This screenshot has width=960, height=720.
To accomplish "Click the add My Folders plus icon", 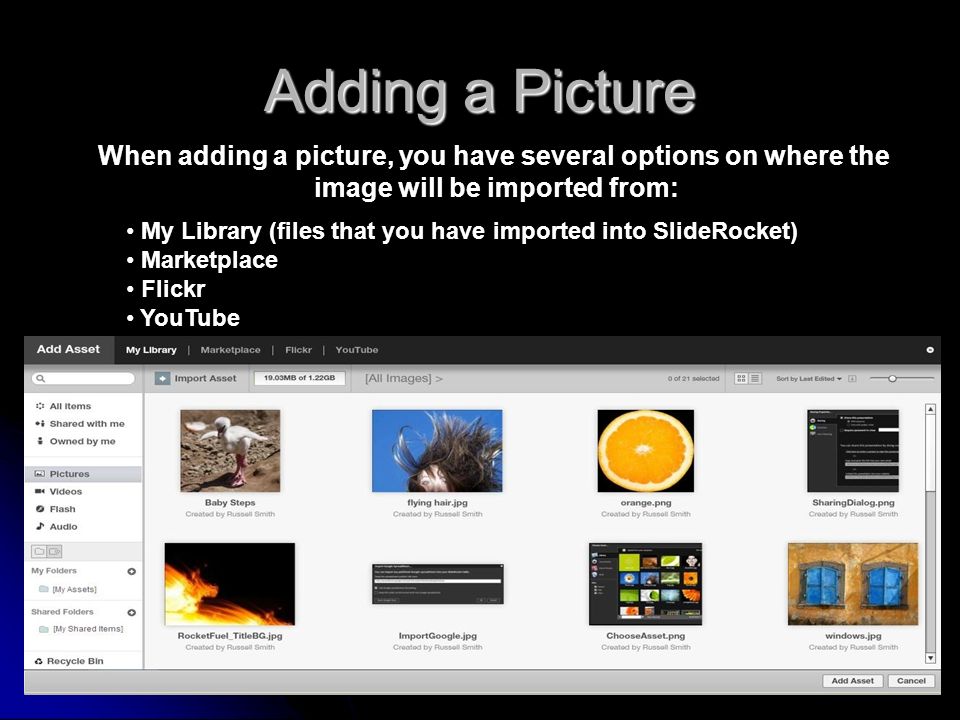I will tap(132, 571).
